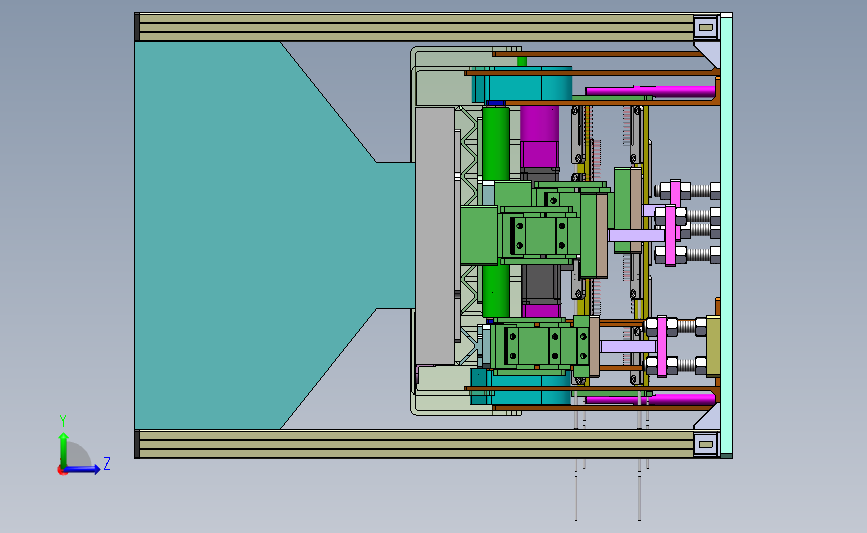867x533 pixels.
Task: Click the bottom-right corner bracket connector
Action: (x=706, y=444)
